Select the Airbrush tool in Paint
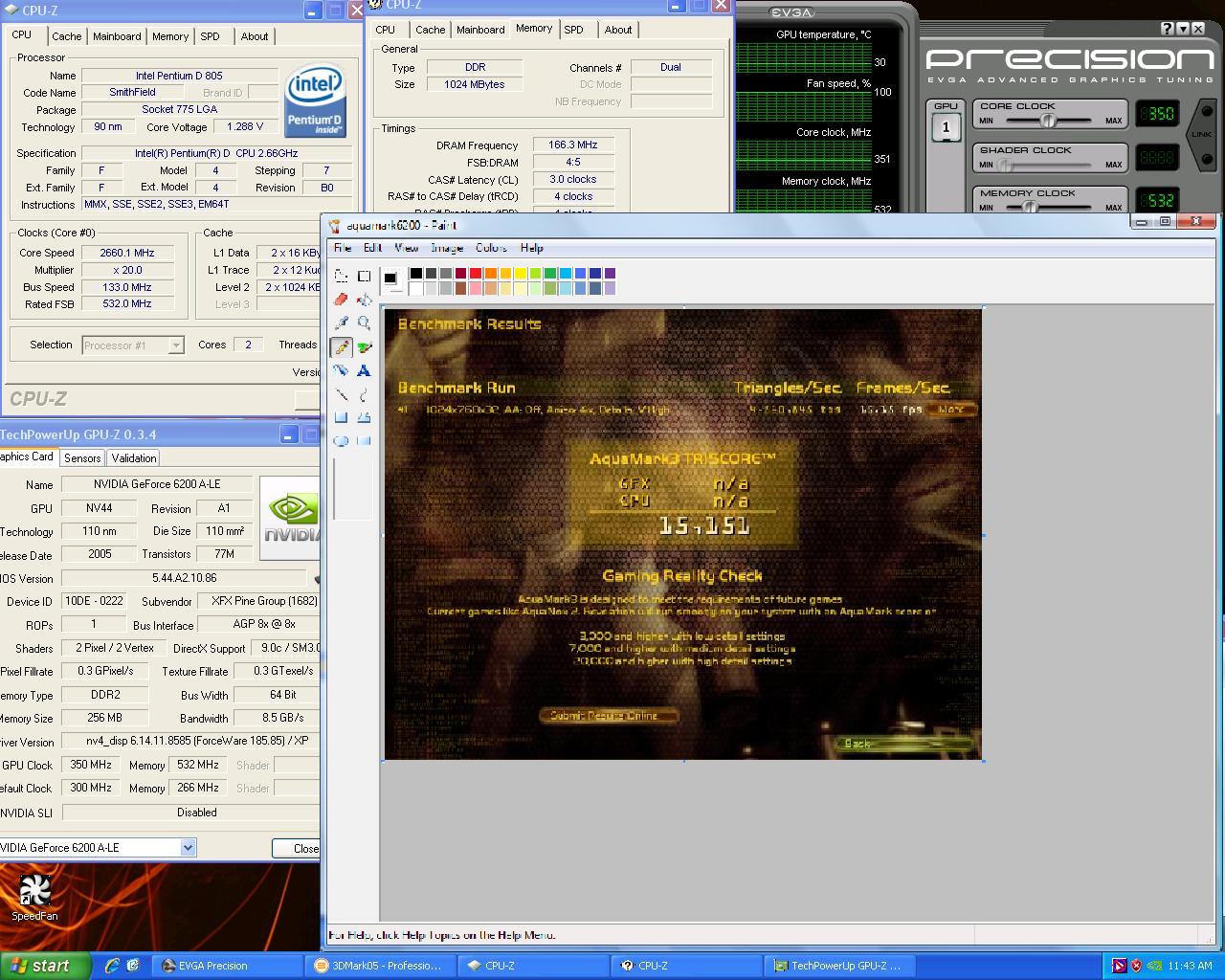Viewport: 1225px width, 980px height. (341, 370)
